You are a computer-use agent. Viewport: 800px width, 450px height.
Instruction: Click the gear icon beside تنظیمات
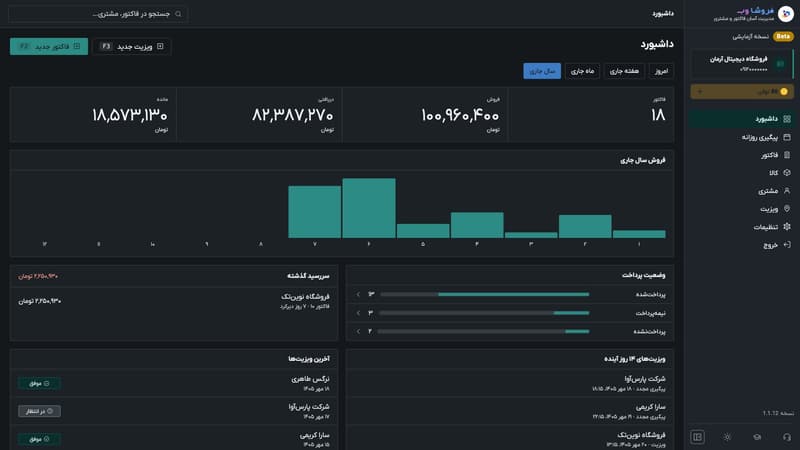coord(787,227)
